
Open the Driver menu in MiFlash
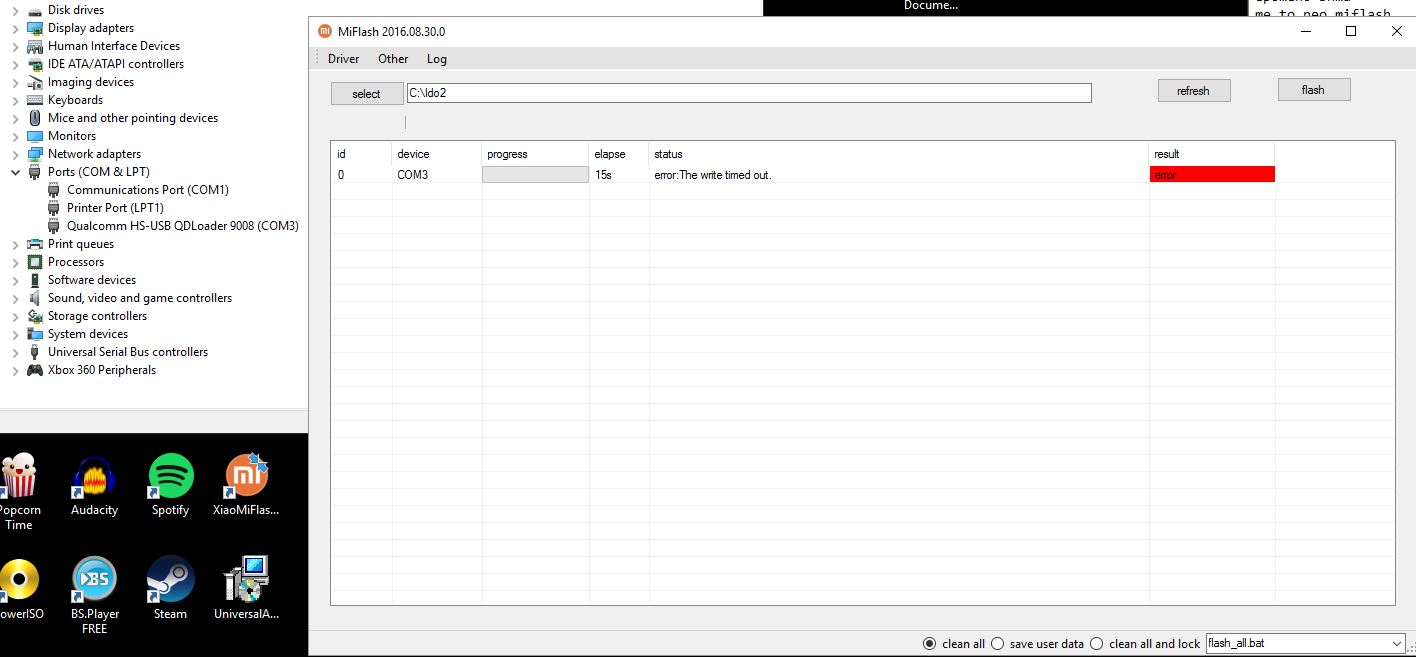pos(343,59)
